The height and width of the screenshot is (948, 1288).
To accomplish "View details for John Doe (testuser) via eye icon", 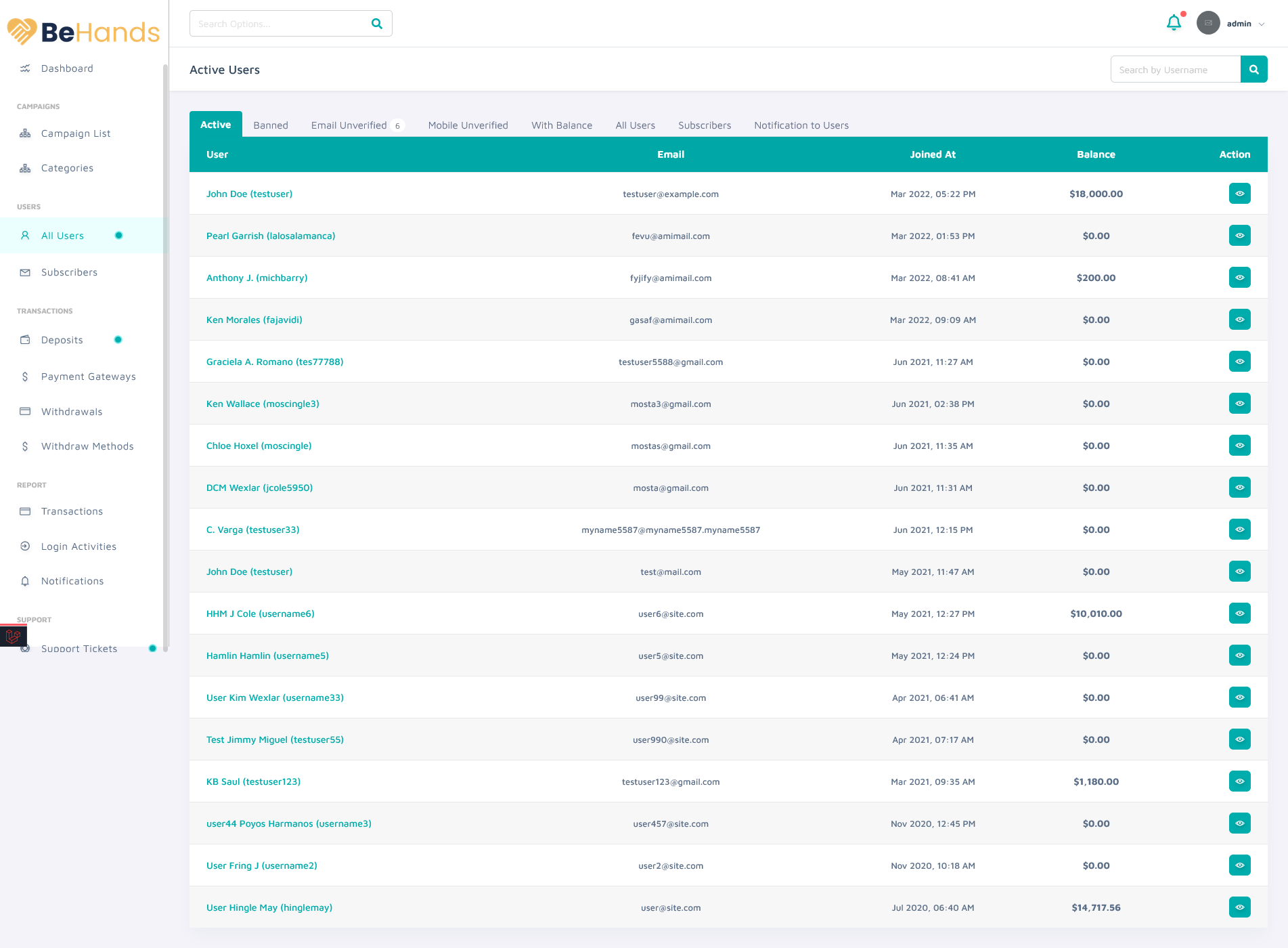I will (x=1239, y=194).
